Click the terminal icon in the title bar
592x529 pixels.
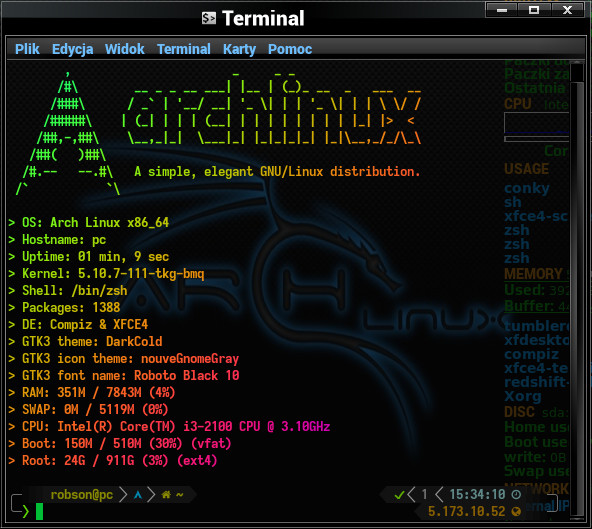click(209, 18)
